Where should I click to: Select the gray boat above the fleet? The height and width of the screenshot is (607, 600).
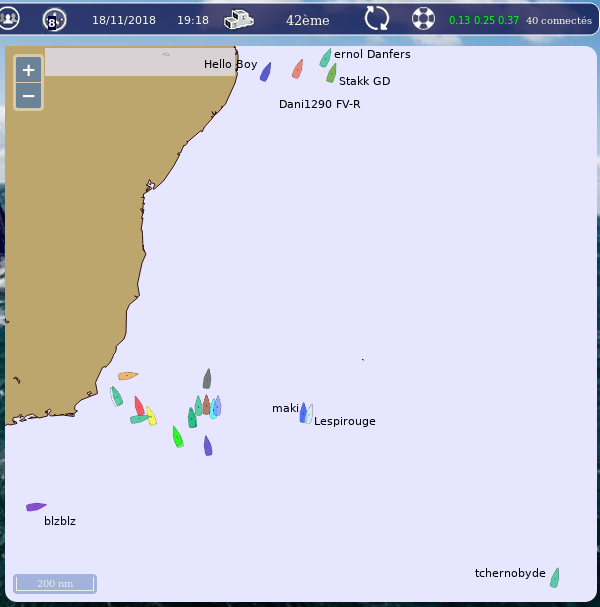[x=207, y=378]
